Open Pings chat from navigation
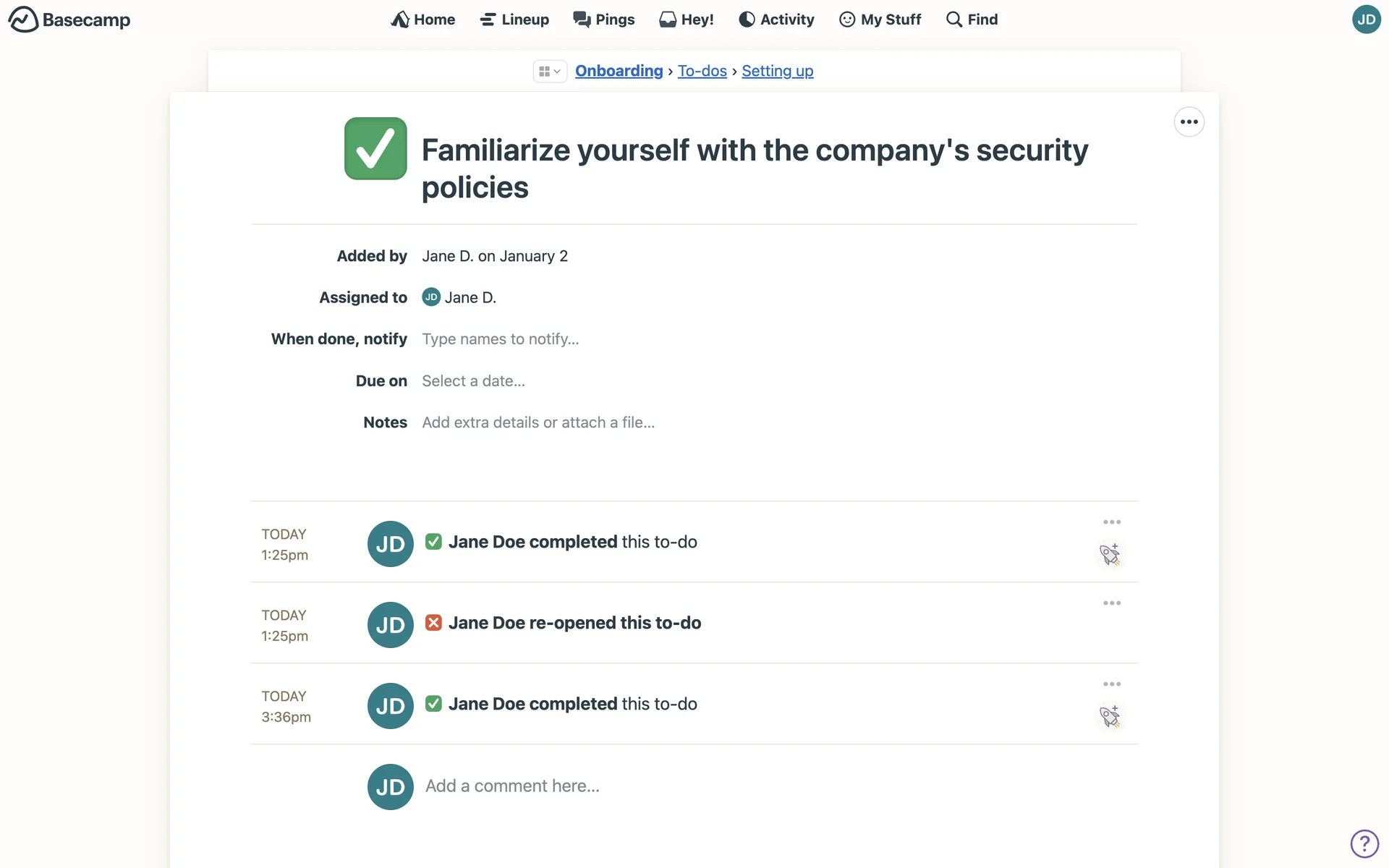Screen dimensions: 1389x868 pyautogui.click(x=604, y=20)
